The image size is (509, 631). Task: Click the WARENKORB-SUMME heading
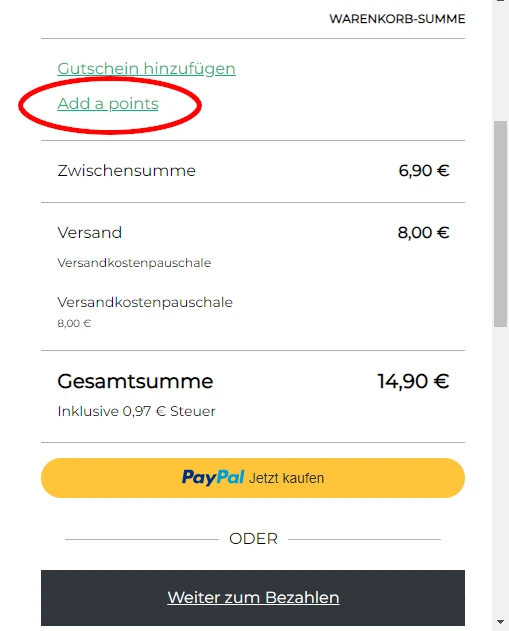tap(397, 19)
